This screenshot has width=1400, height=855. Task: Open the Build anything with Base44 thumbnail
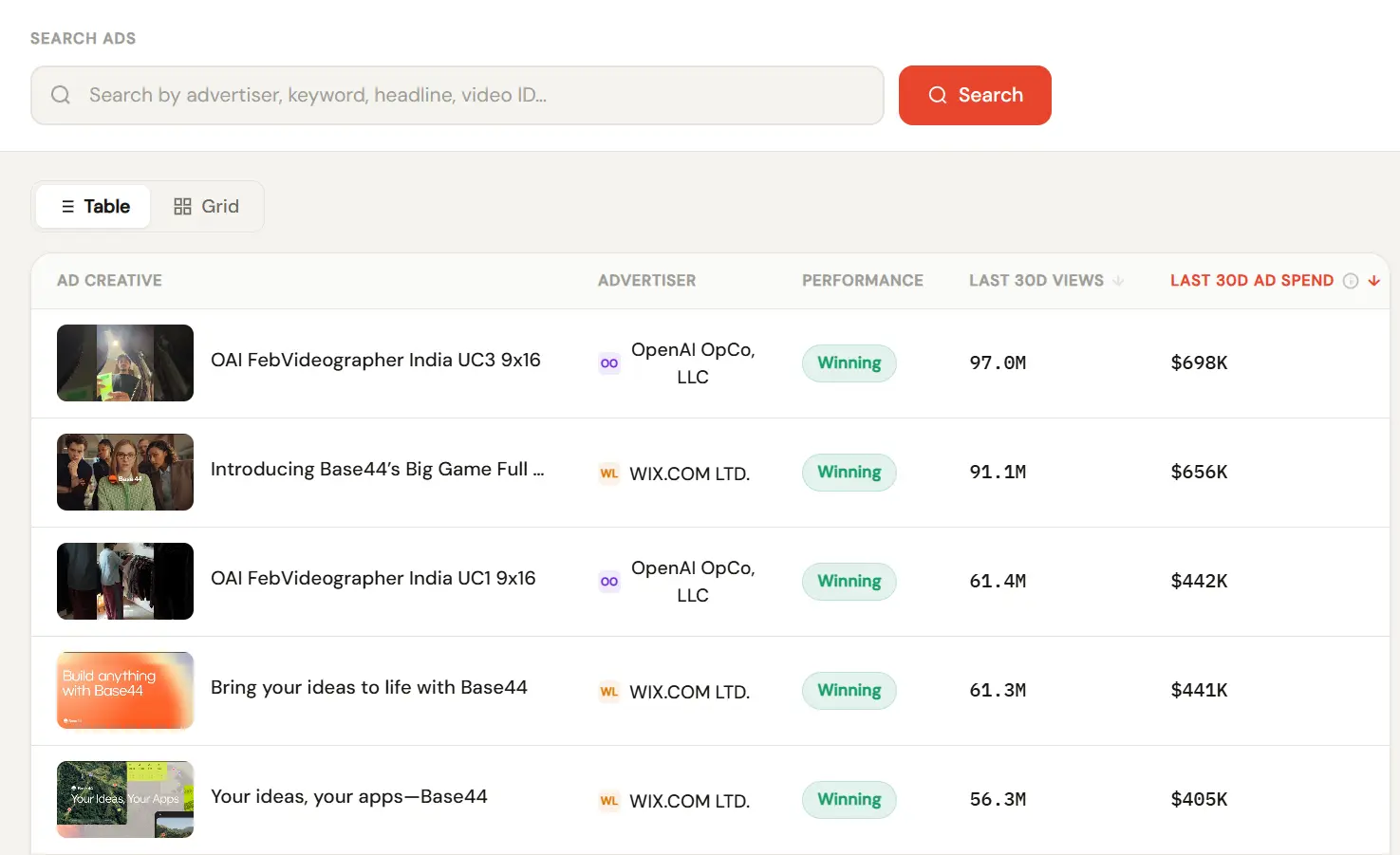pyautogui.click(x=125, y=690)
